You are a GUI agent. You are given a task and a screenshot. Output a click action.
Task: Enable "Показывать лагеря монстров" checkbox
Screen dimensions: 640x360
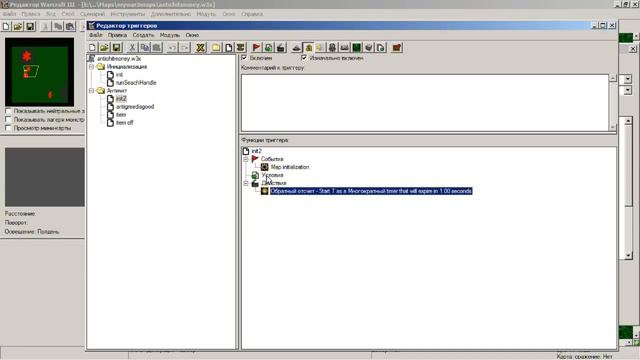point(8,120)
